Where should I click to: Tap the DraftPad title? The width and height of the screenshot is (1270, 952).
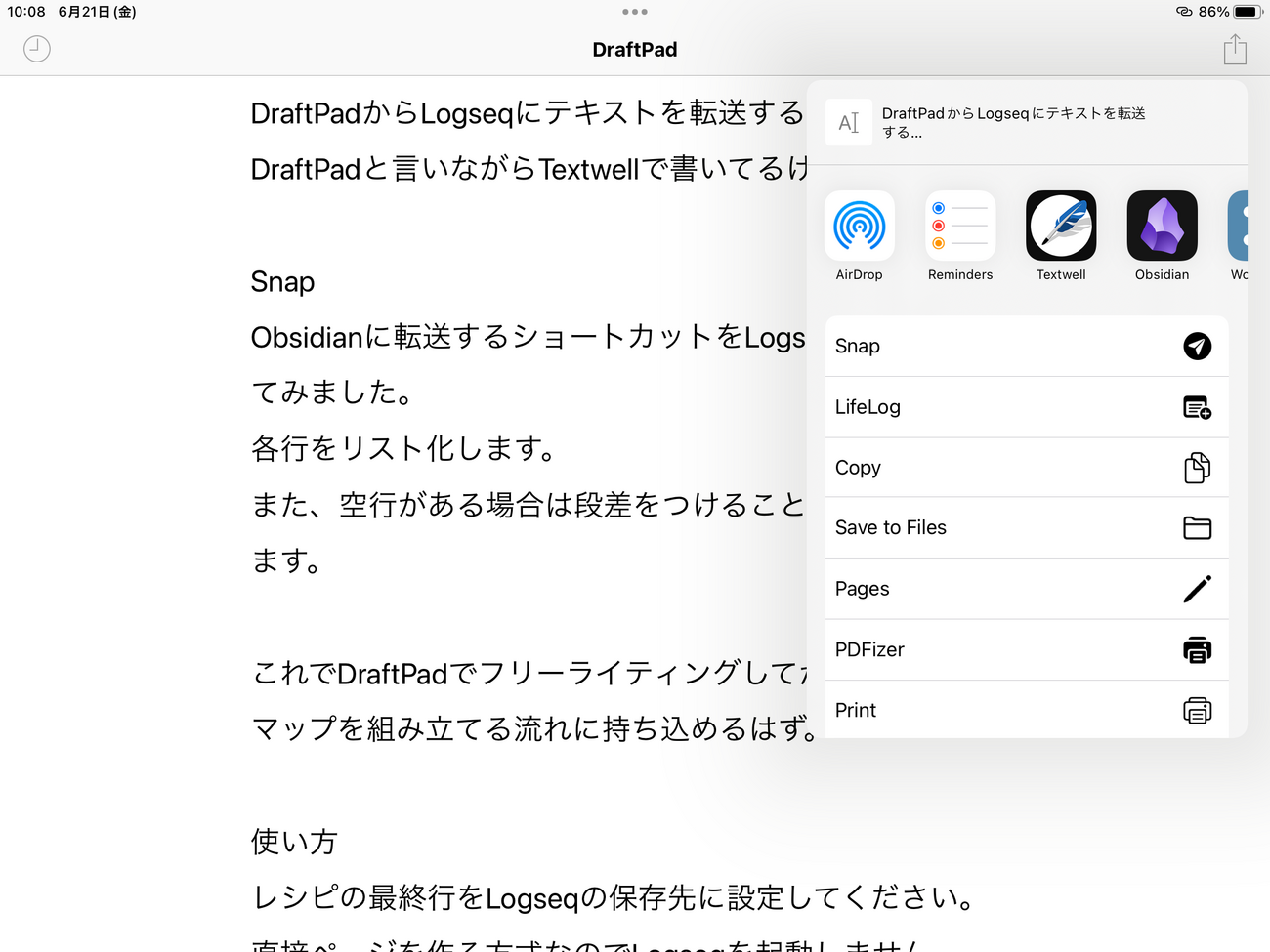(635, 50)
